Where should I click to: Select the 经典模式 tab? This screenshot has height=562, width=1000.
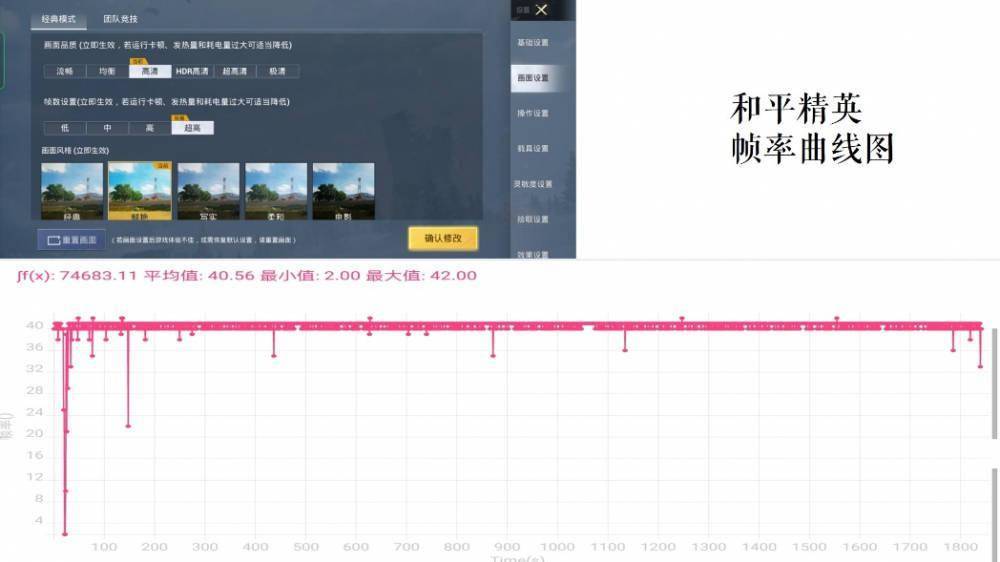point(58,19)
